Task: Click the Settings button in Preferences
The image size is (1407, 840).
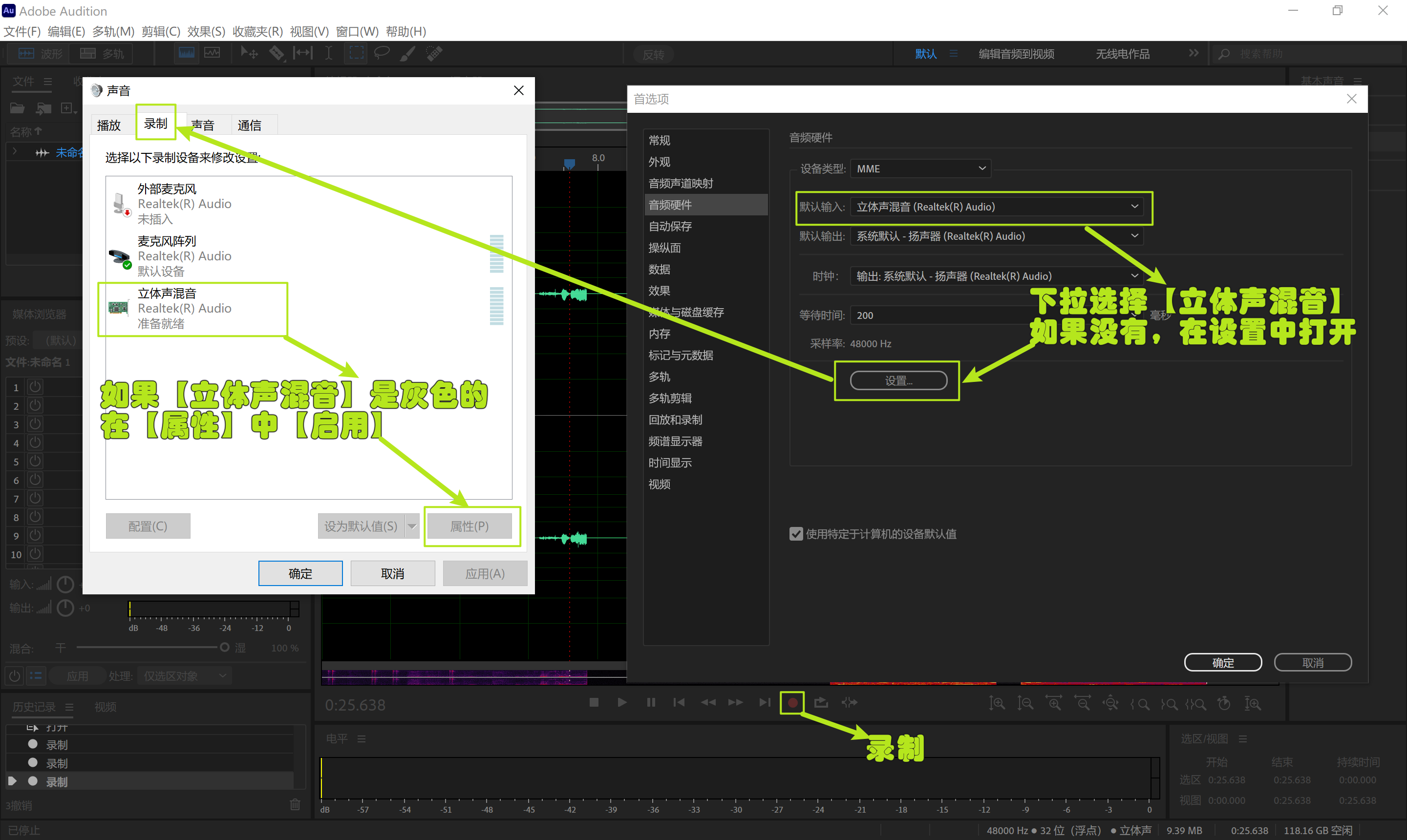Action: click(898, 380)
